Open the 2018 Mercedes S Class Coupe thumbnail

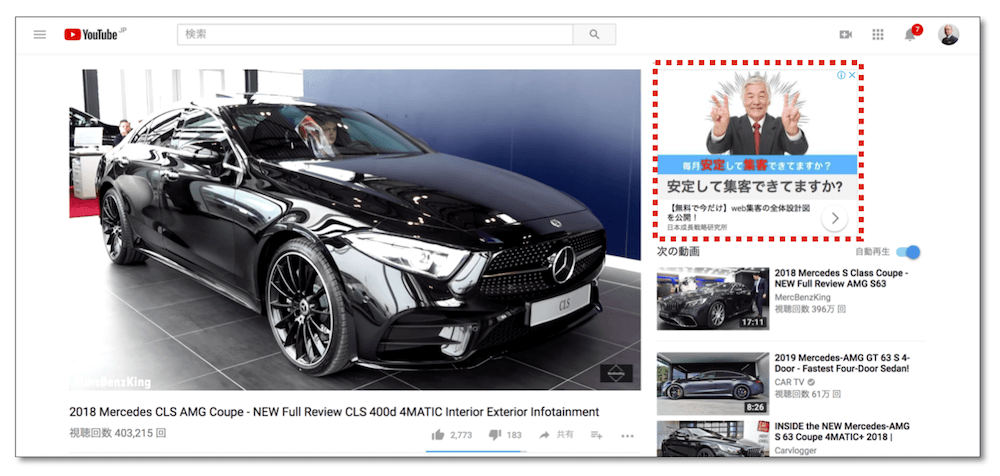click(712, 299)
